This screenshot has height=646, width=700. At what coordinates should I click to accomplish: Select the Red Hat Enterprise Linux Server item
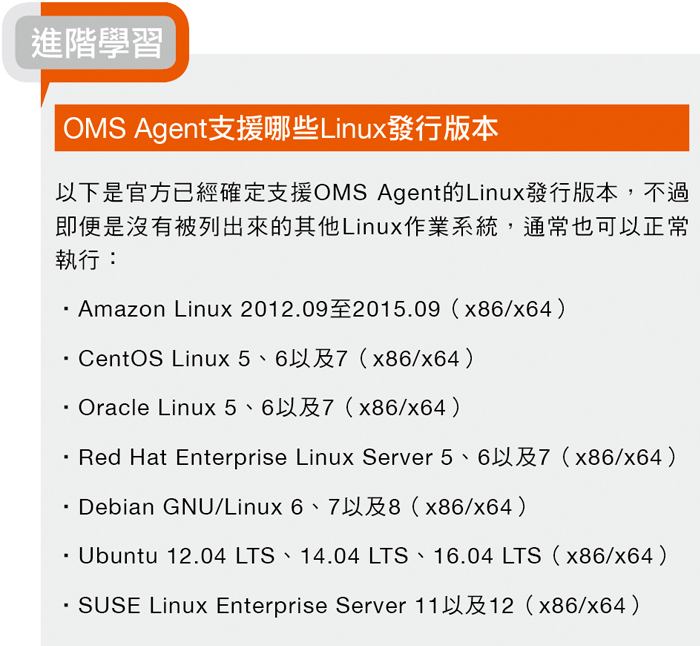[371, 457]
